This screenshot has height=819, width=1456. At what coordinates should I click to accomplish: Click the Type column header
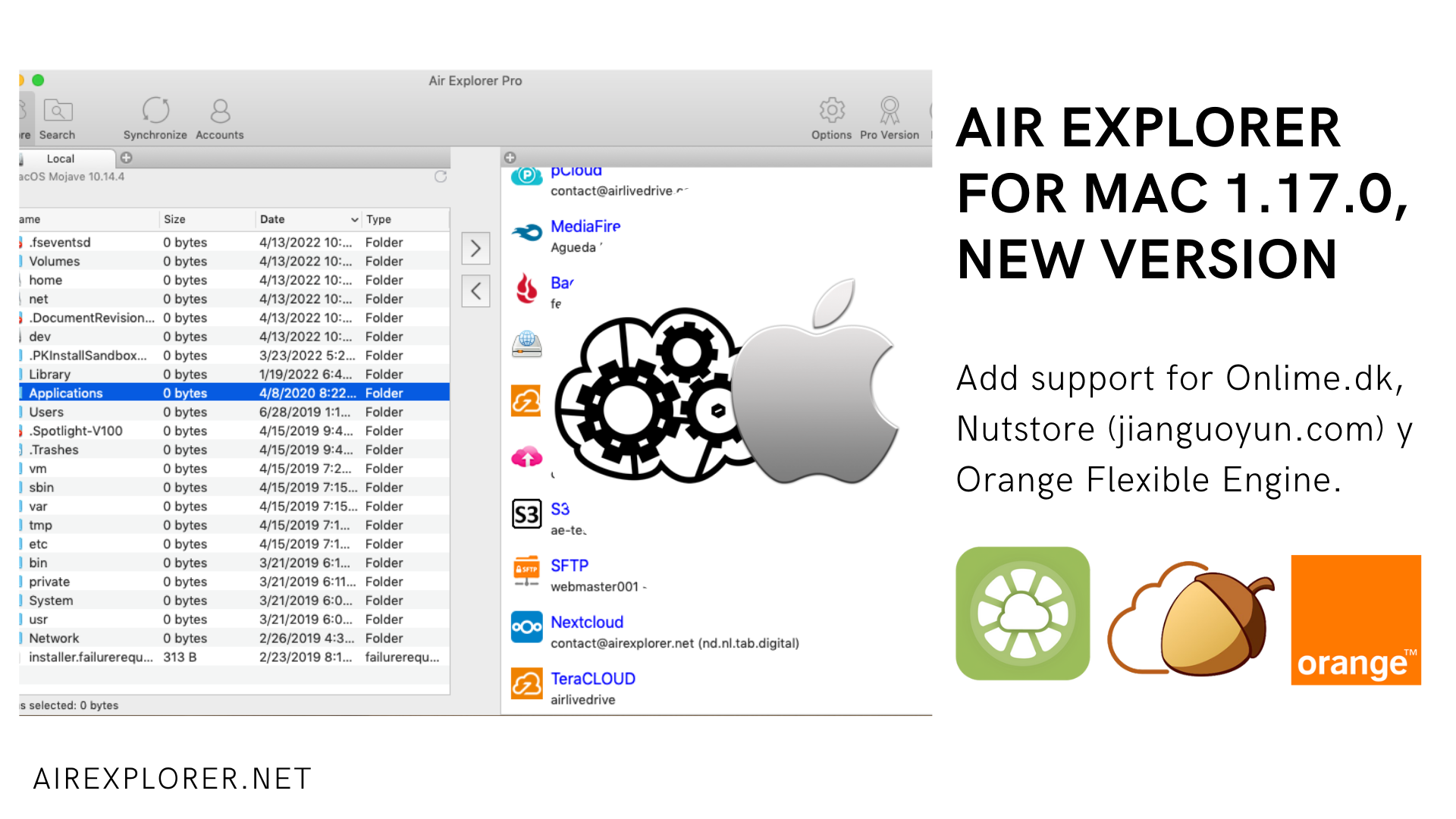coord(378,219)
